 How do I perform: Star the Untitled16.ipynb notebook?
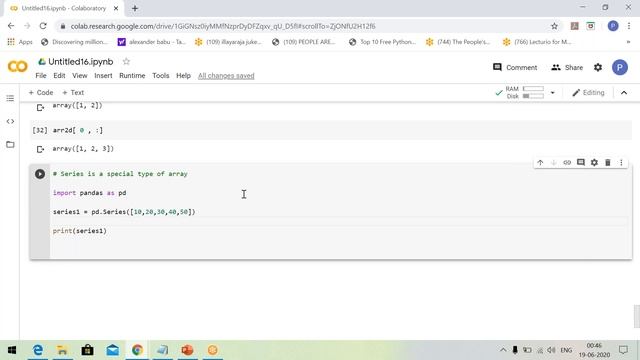click(126, 62)
